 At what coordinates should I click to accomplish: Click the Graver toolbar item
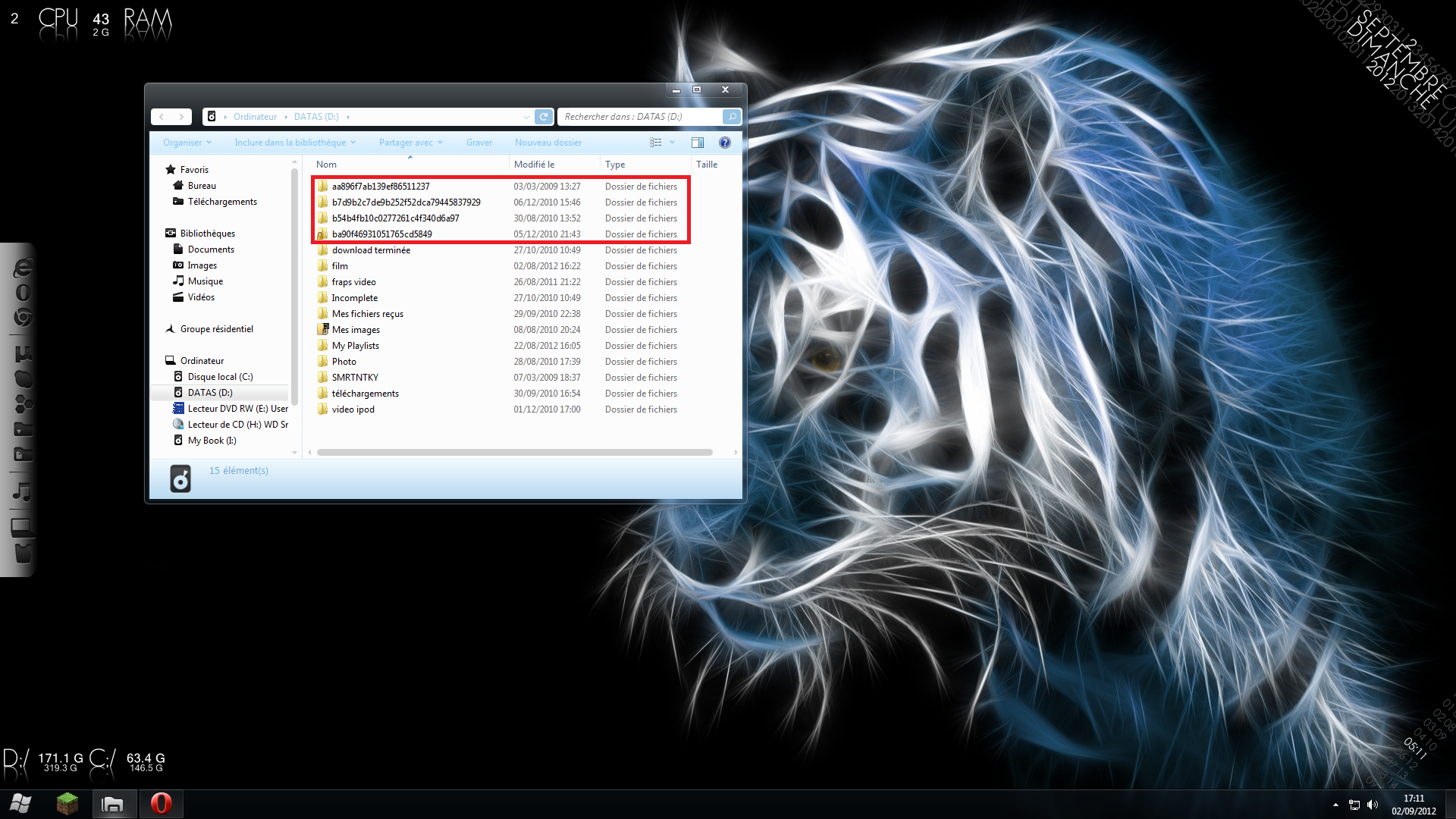coord(479,143)
